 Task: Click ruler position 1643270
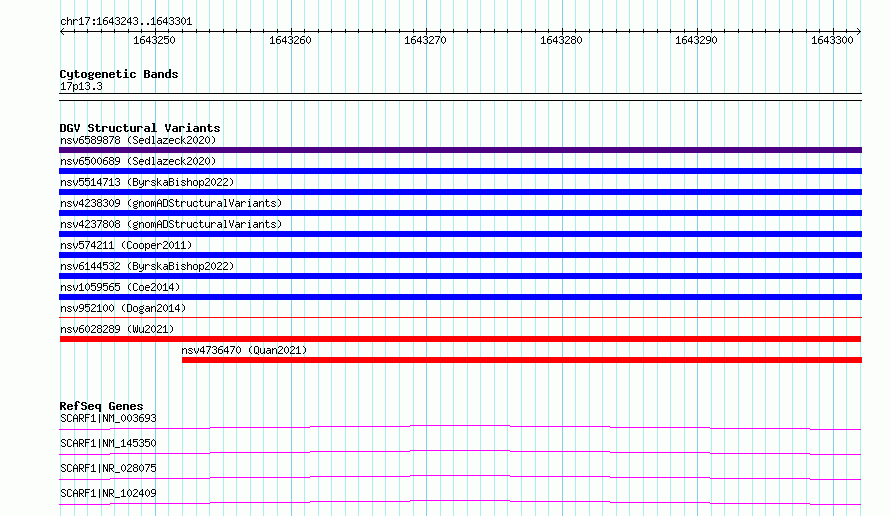[x=425, y=40]
